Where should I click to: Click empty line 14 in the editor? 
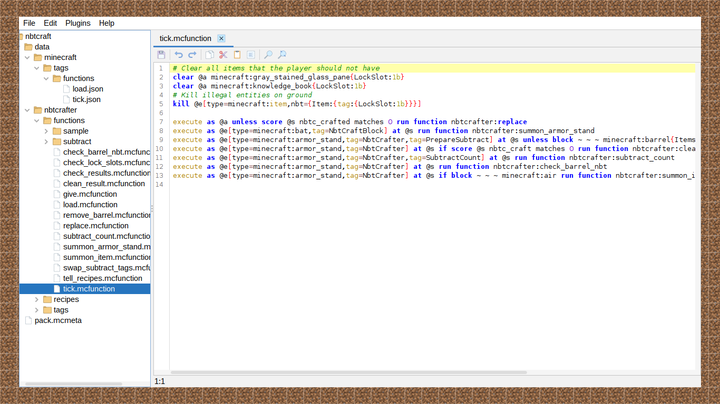(x=432, y=185)
